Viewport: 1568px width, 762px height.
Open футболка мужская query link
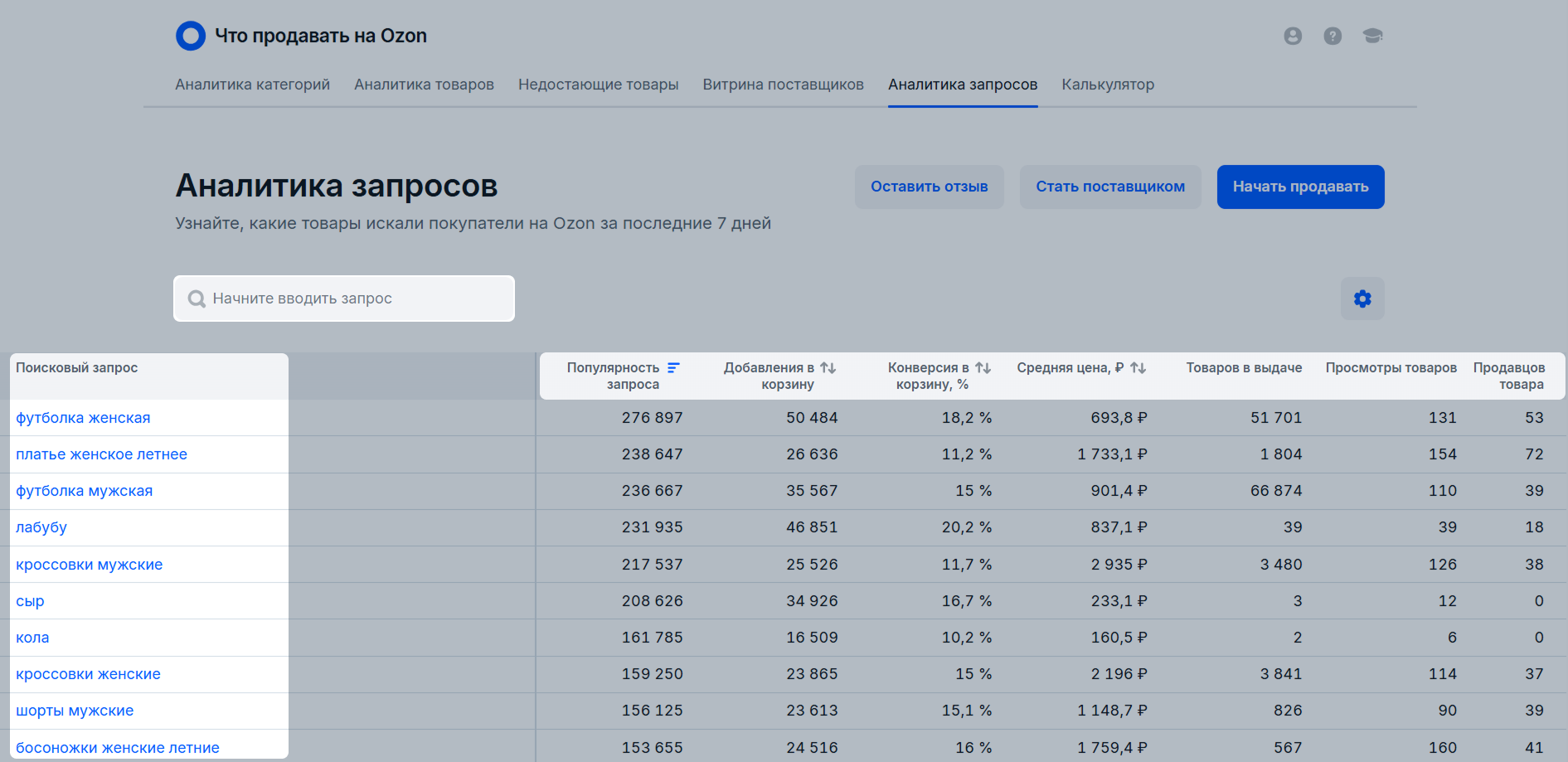click(84, 491)
